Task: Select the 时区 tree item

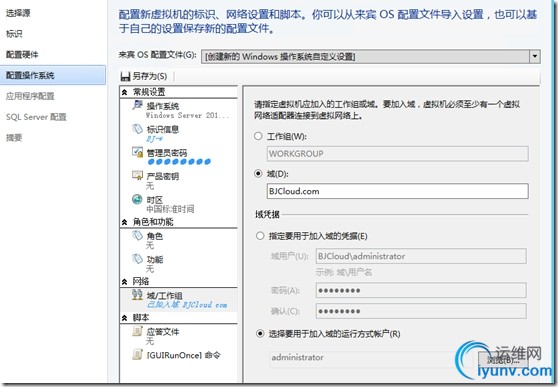Action: pos(179,204)
